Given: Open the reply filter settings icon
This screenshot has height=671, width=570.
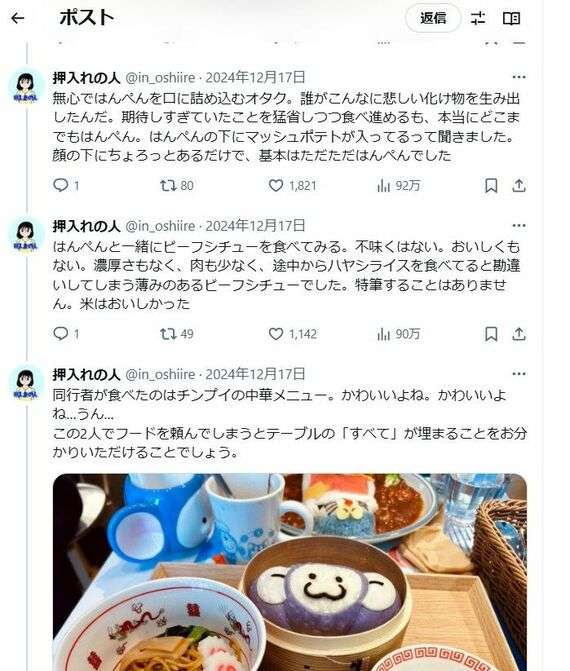Looking at the screenshot, I should point(478,18).
